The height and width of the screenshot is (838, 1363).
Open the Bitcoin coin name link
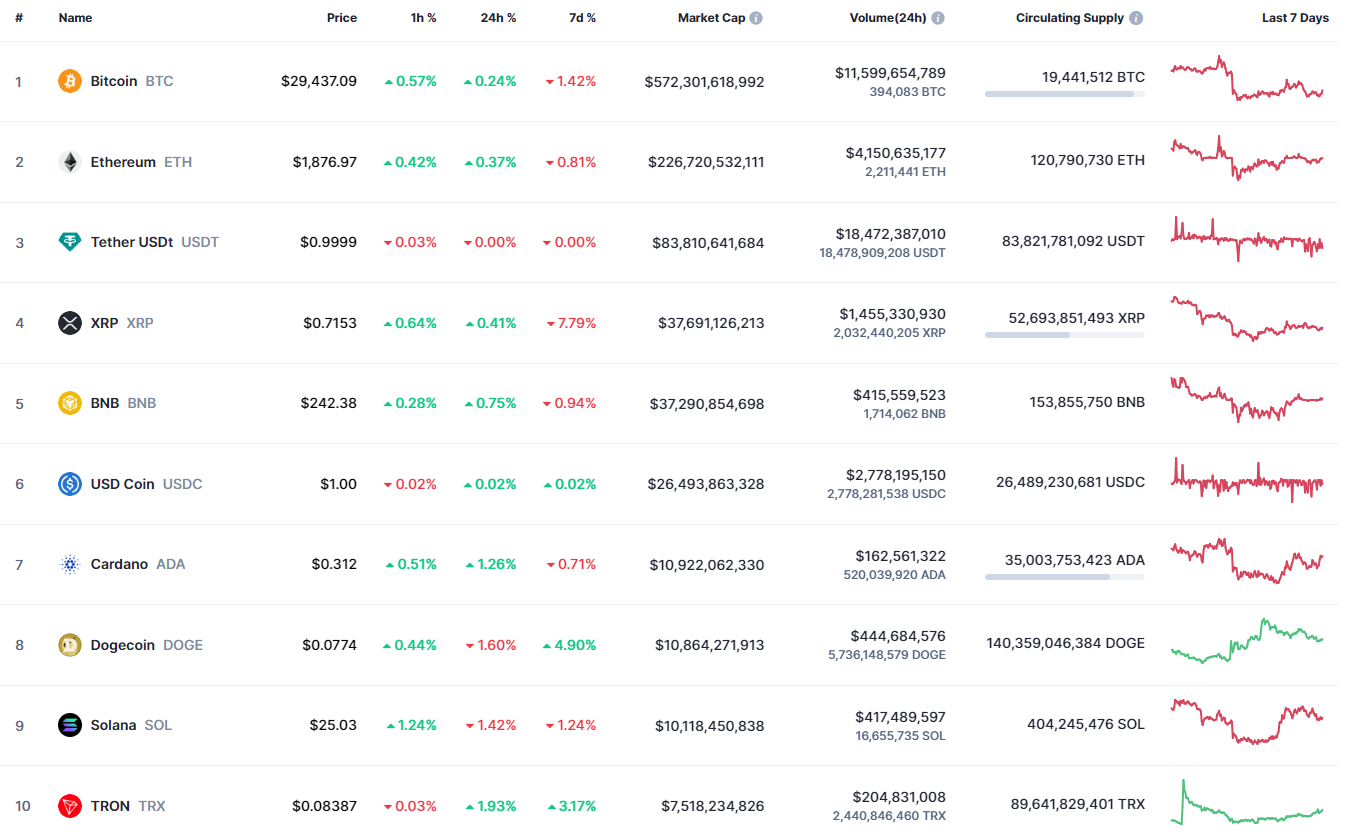(113, 81)
